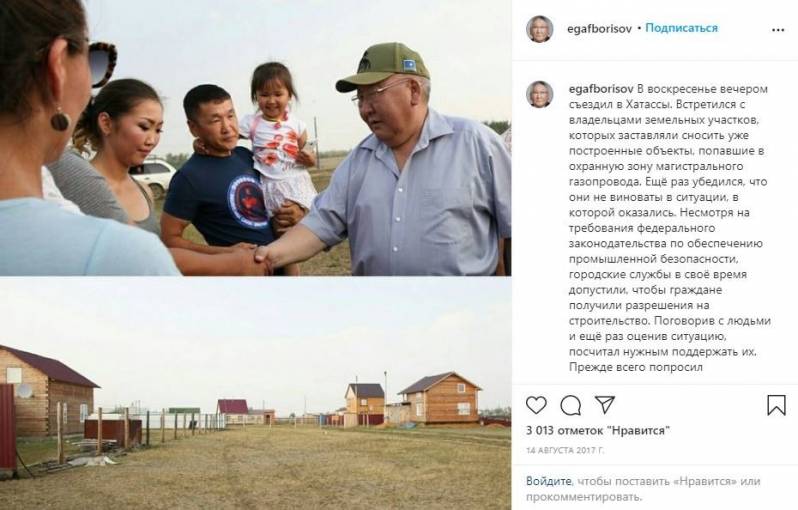
Task: Like the post with the heart icon
Action: pyautogui.click(x=536, y=405)
